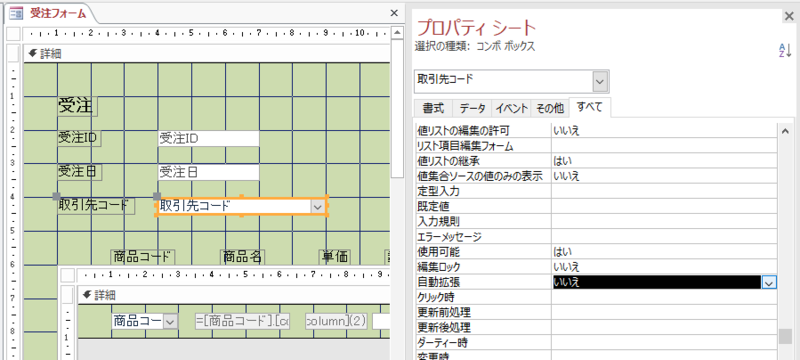Click the ダーティー時 event property field
Viewport: 800px width, 360px height.
tap(664, 342)
